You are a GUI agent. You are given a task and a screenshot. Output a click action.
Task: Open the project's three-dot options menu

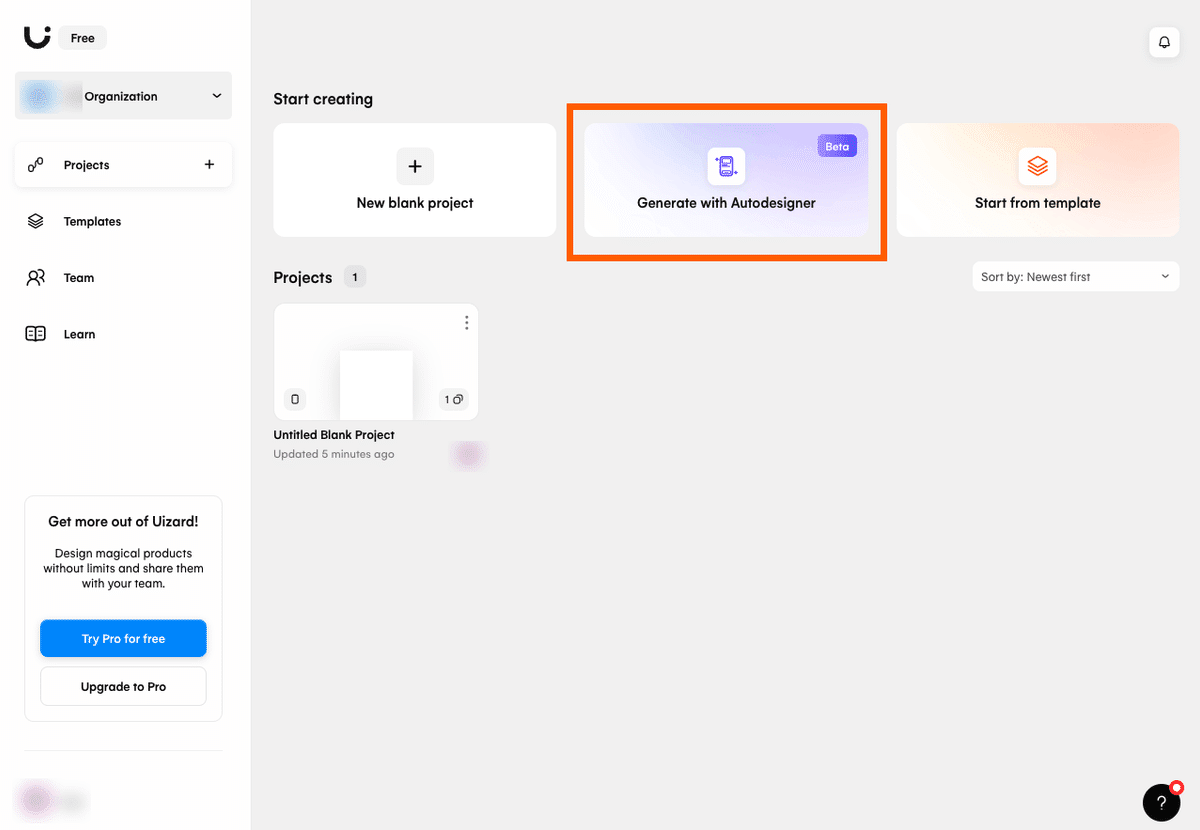(466, 322)
